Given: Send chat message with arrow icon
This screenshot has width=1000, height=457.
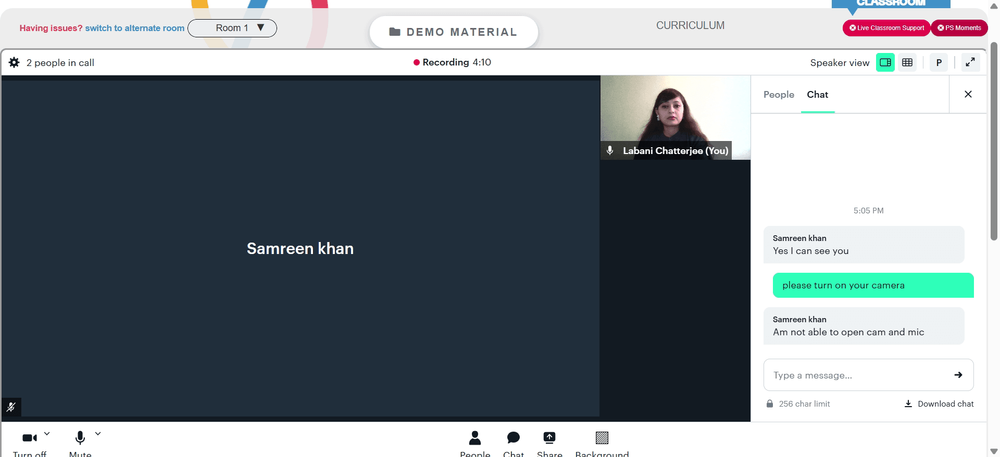Looking at the screenshot, I should 958,375.
